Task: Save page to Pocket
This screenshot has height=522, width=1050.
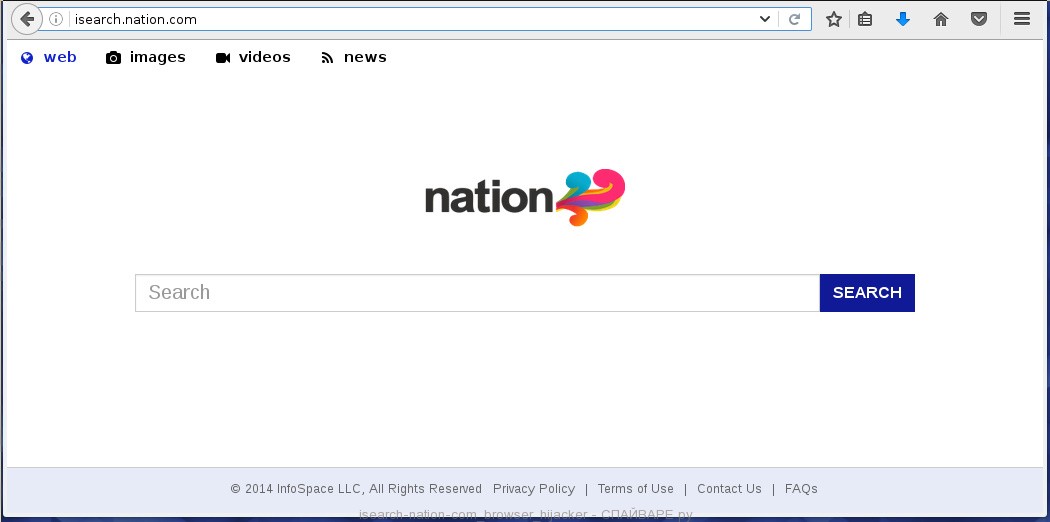Action: point(980,19)
